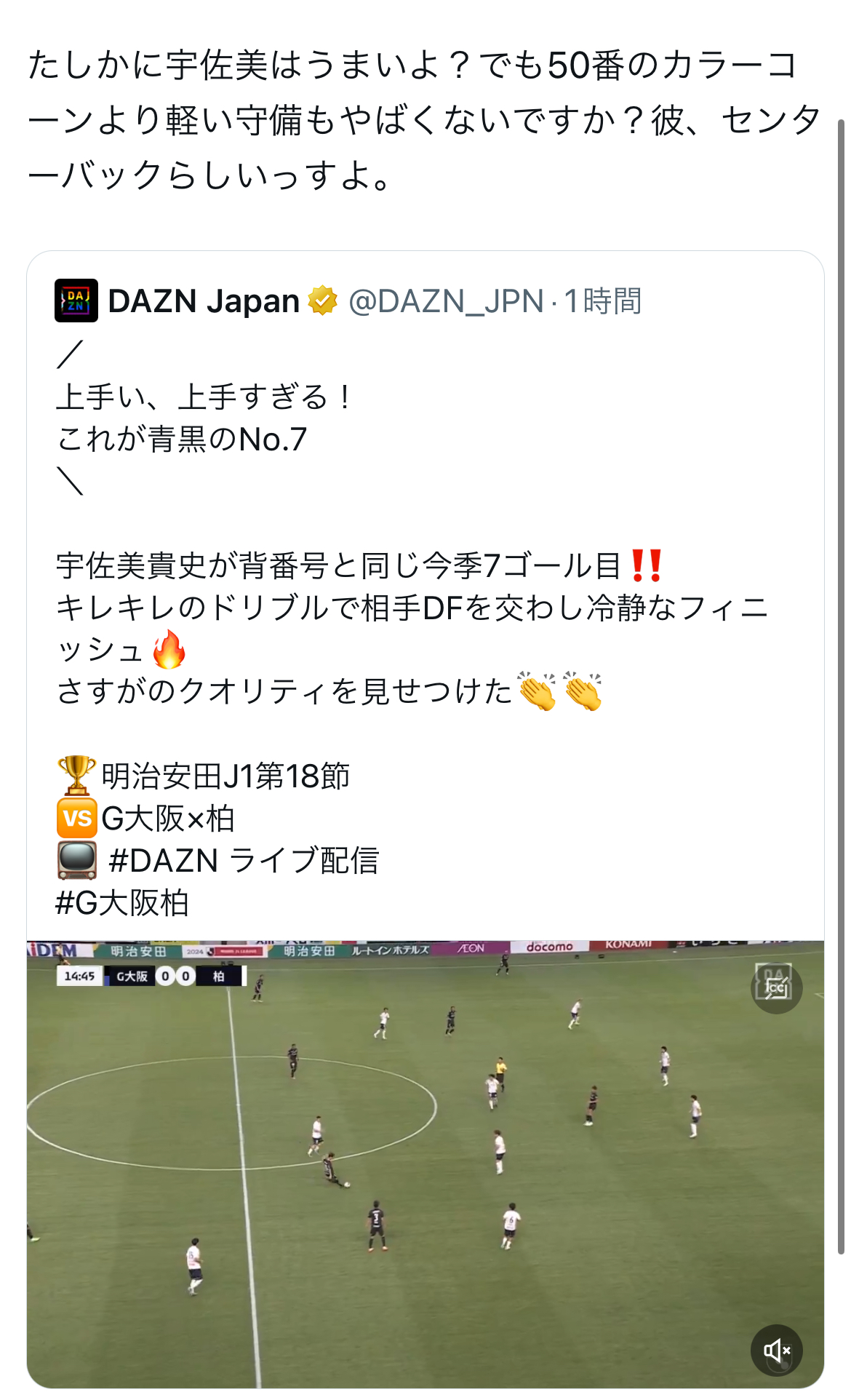Open the DAZN Japan profile avatar

click(76, 301)
